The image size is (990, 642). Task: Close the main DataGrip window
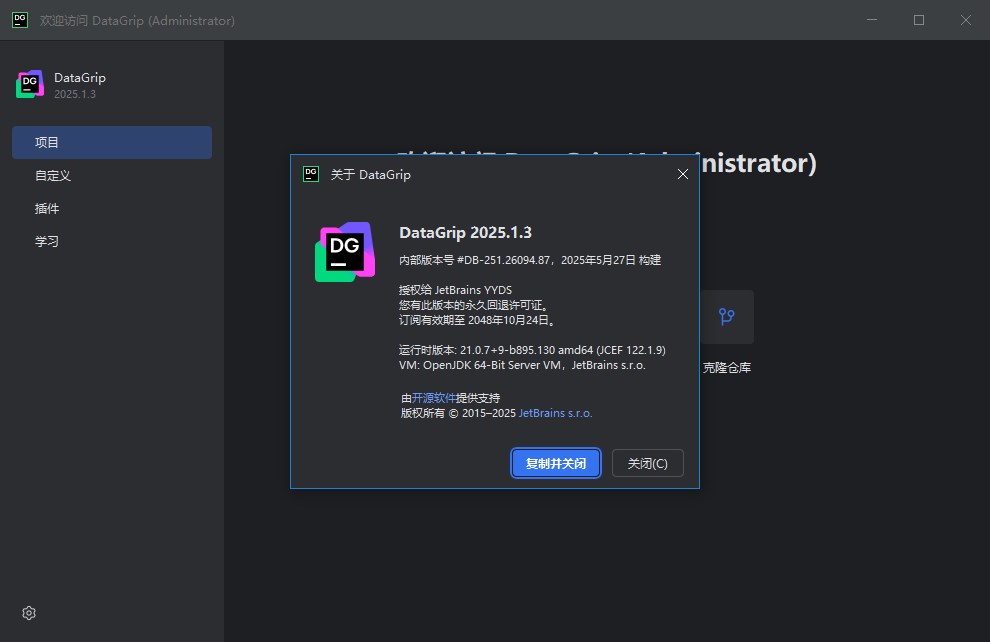point(966,20)
